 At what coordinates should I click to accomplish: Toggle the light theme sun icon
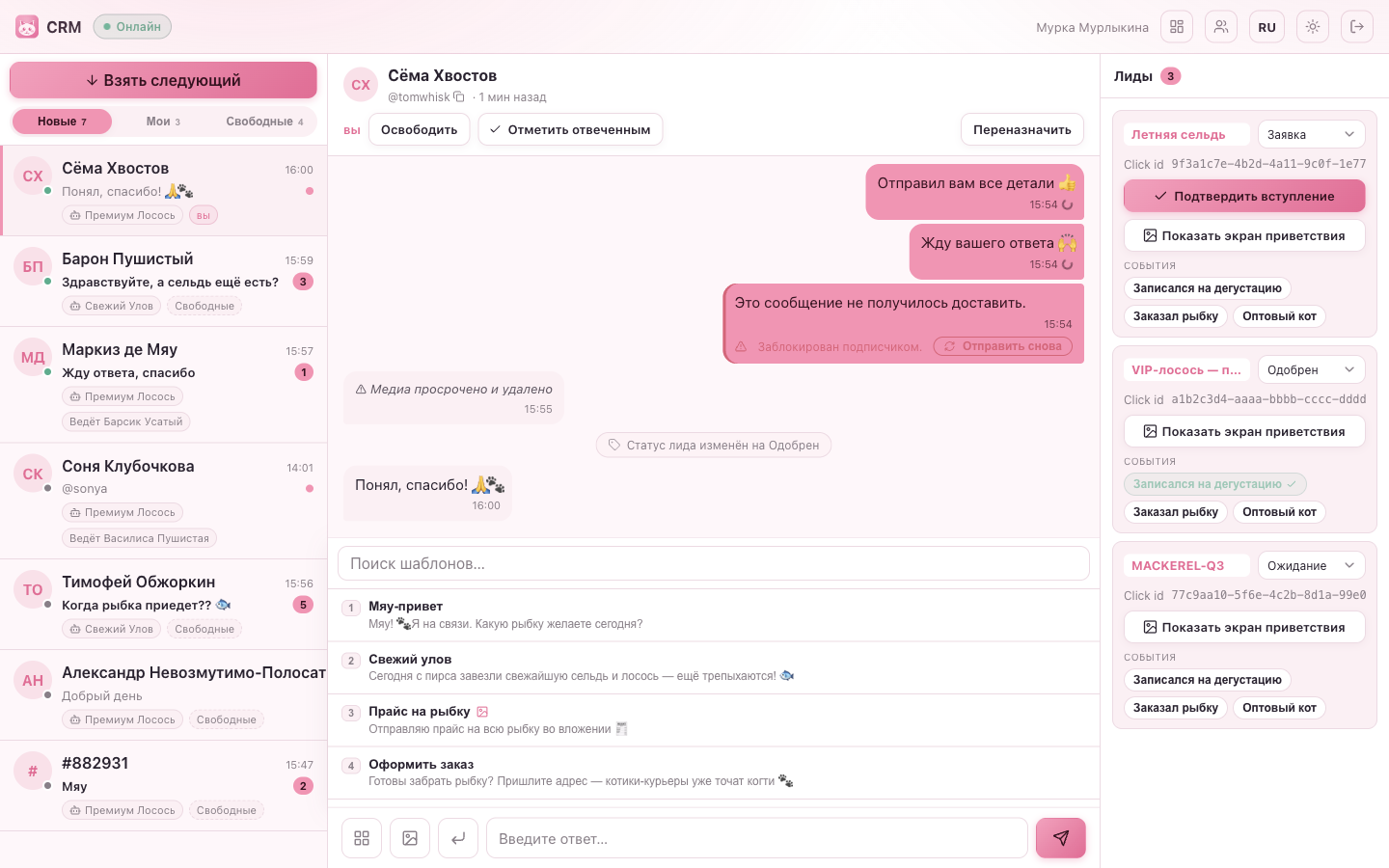point(1313,27)
